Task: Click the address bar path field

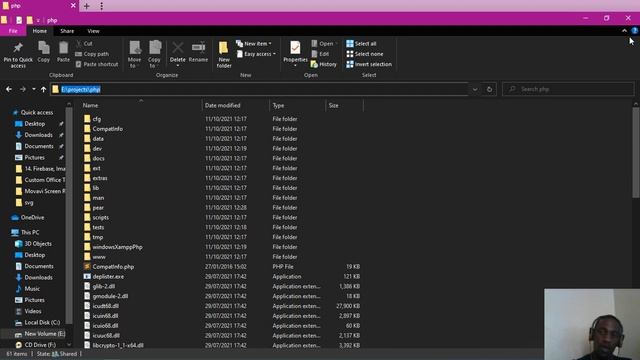Action: pos(260,89)
